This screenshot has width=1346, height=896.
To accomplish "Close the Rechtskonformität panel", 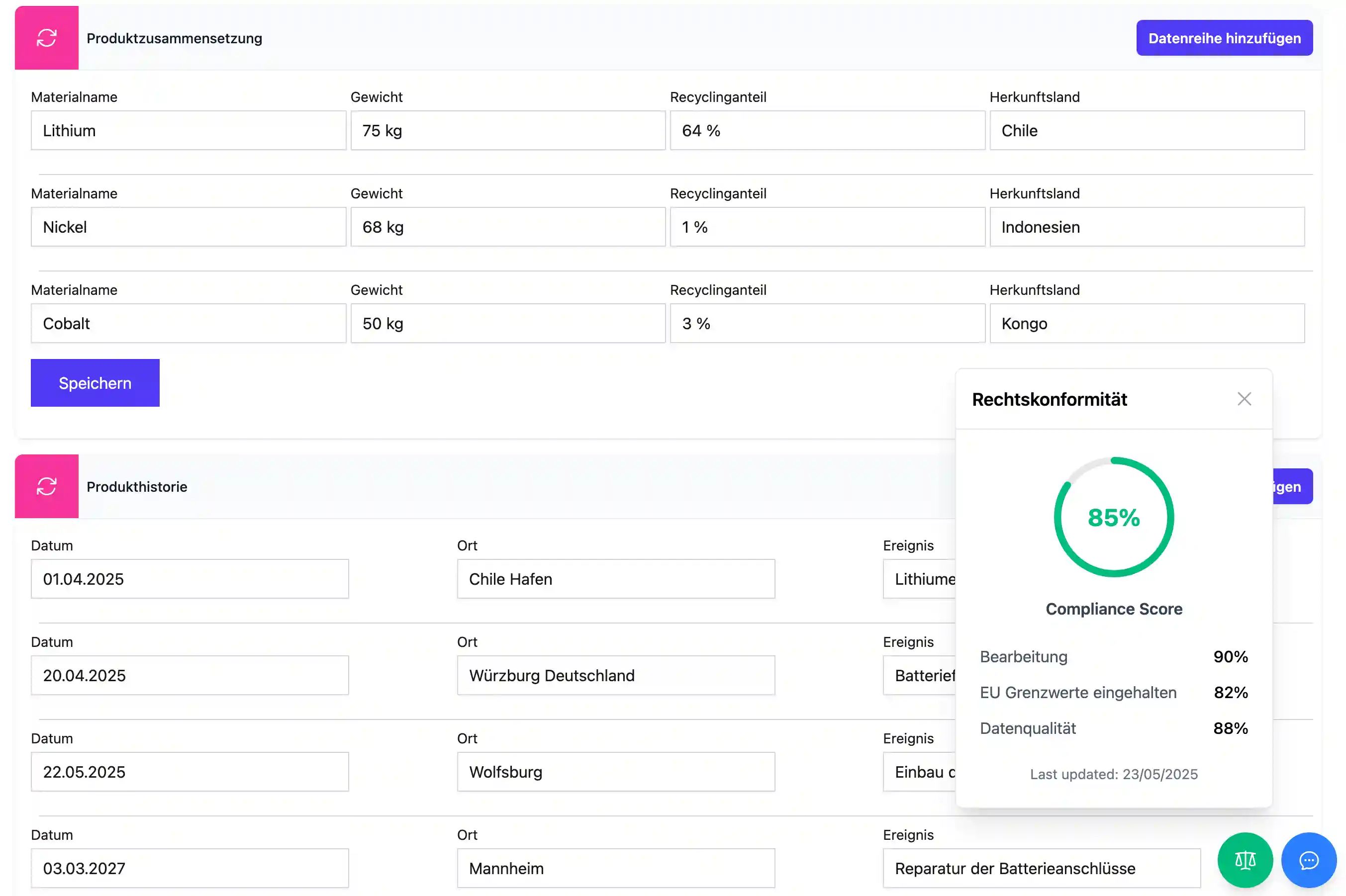I will (x=1244, y=399).
